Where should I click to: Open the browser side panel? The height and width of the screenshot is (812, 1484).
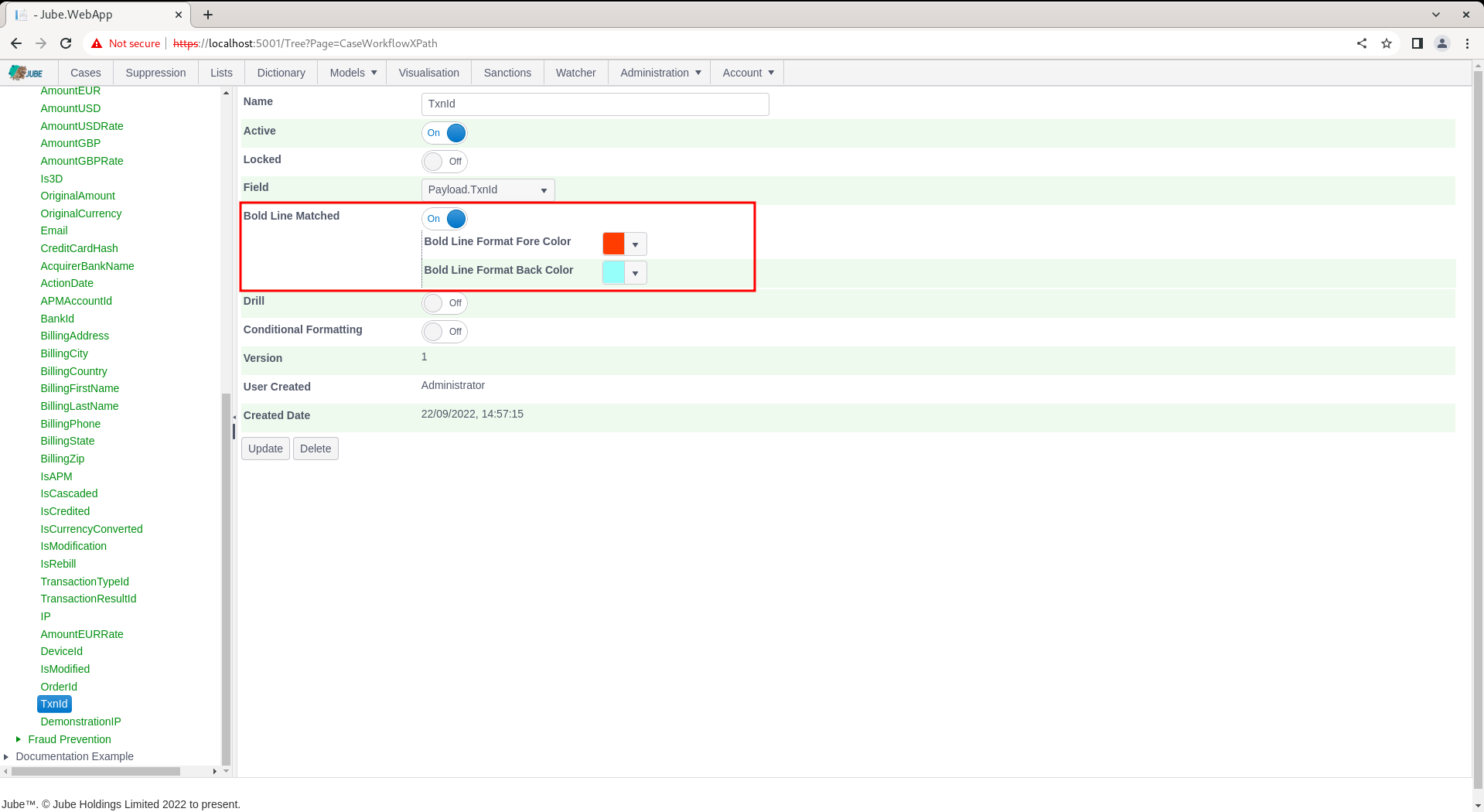point(1417,43)
